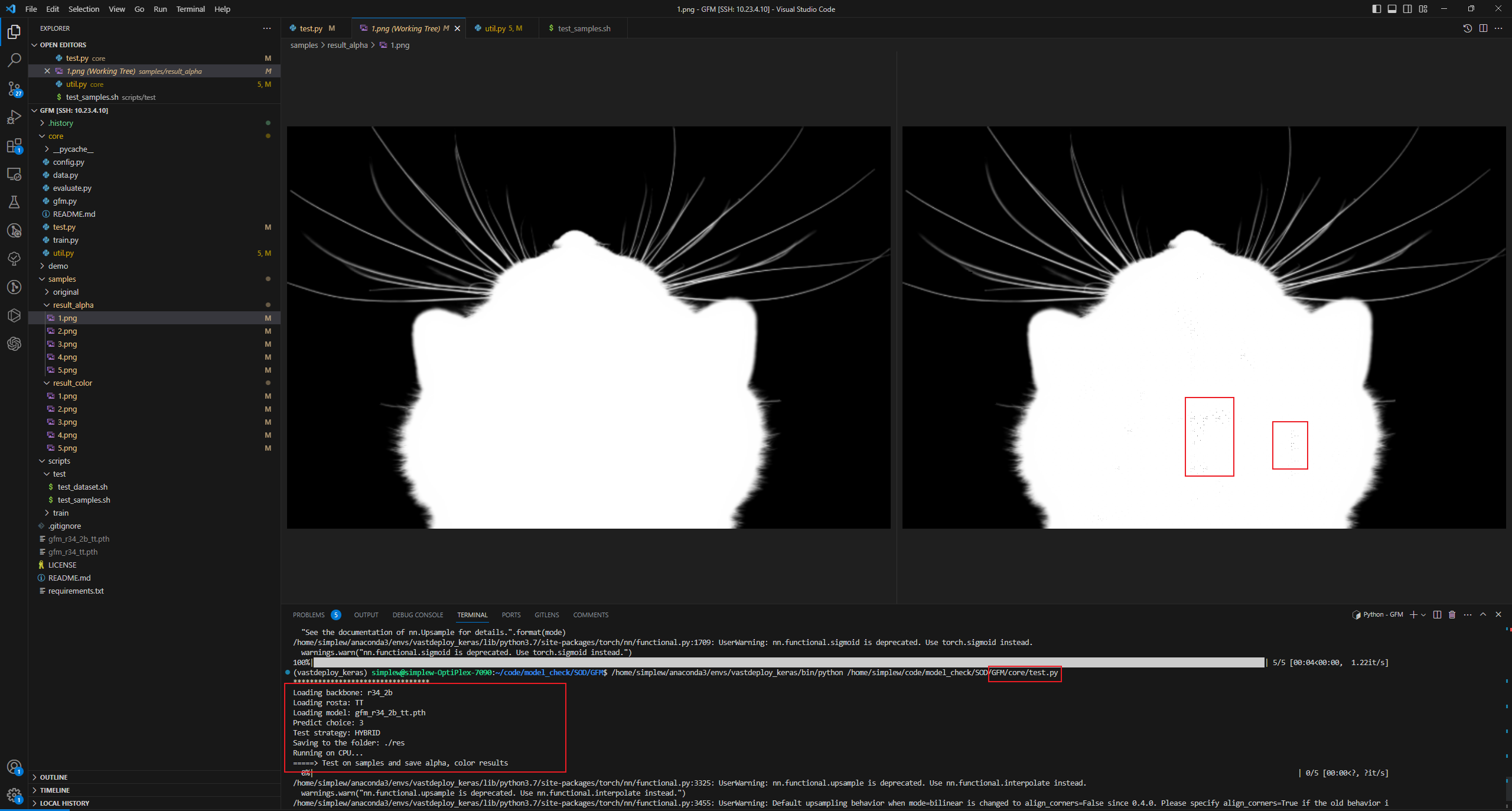Open the Terminal menu

[x=190, y=9]
